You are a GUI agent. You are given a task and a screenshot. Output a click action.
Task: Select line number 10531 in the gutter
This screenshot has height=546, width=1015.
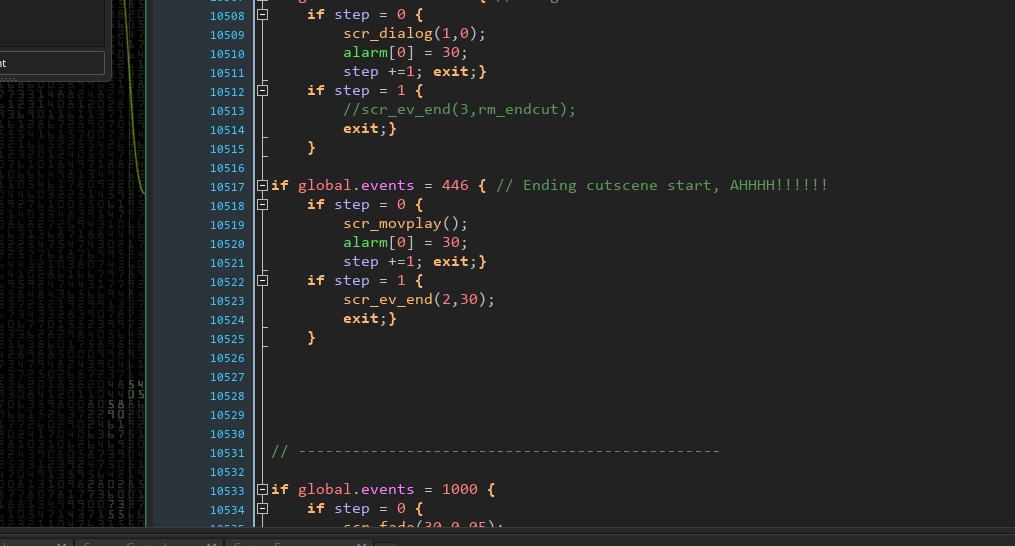(x=227, y=453)
